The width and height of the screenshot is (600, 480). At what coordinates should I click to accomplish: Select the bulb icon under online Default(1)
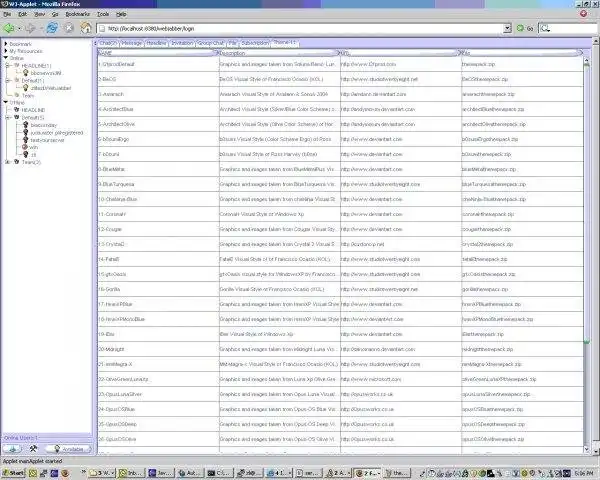[26, 87]
